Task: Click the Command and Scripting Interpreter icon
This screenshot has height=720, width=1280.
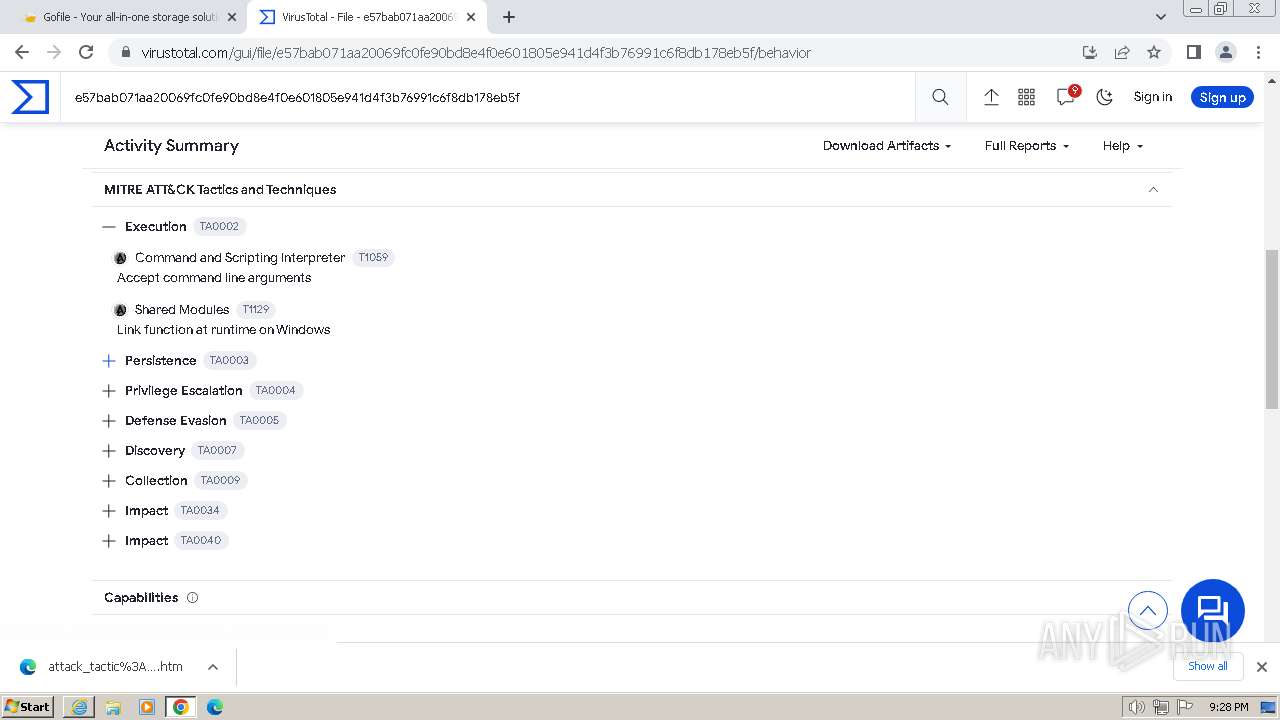Action: (120, 257)
